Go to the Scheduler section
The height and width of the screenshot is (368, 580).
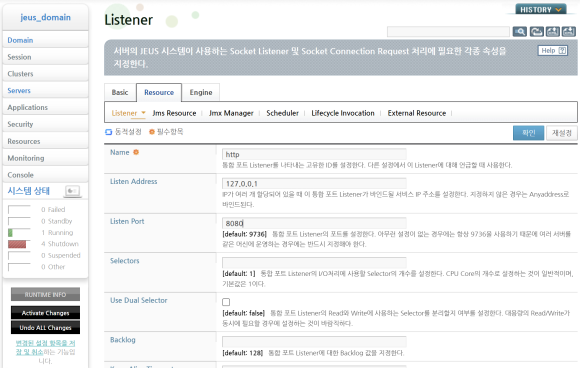(282, 113)
